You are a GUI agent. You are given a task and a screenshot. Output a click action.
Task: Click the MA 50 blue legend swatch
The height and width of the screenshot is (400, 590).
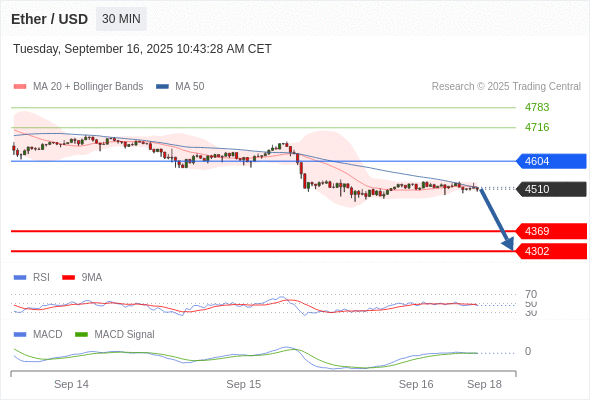[162, 87]
